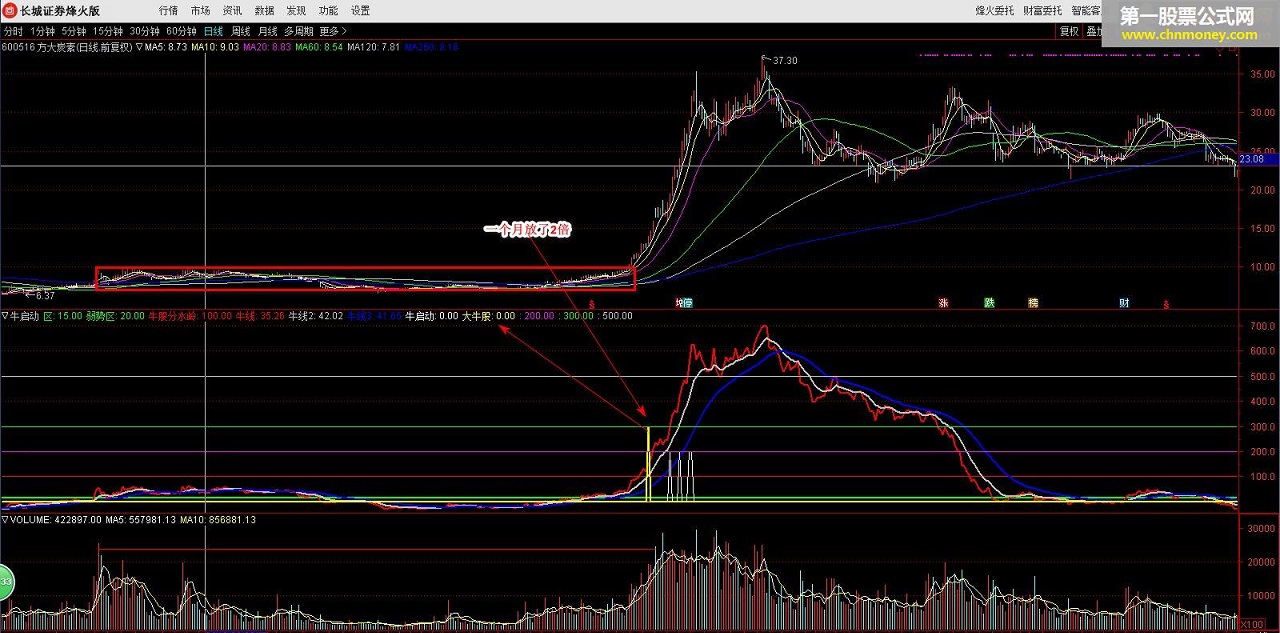Click the 财富委托 trading link
The image size is (1280, 633).
point(1041,11)
